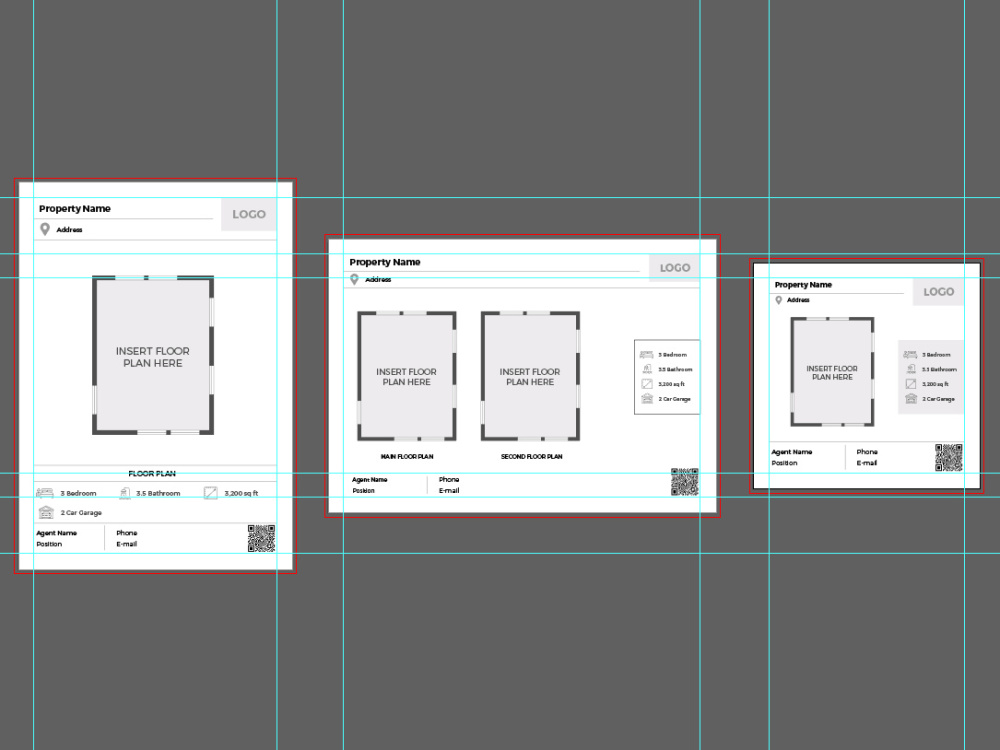Image resolution: width=1000 pixels, height=750 pixels.
Task: Select '2 Car Garage' text on the small right artboard
Action: (938, 399)
